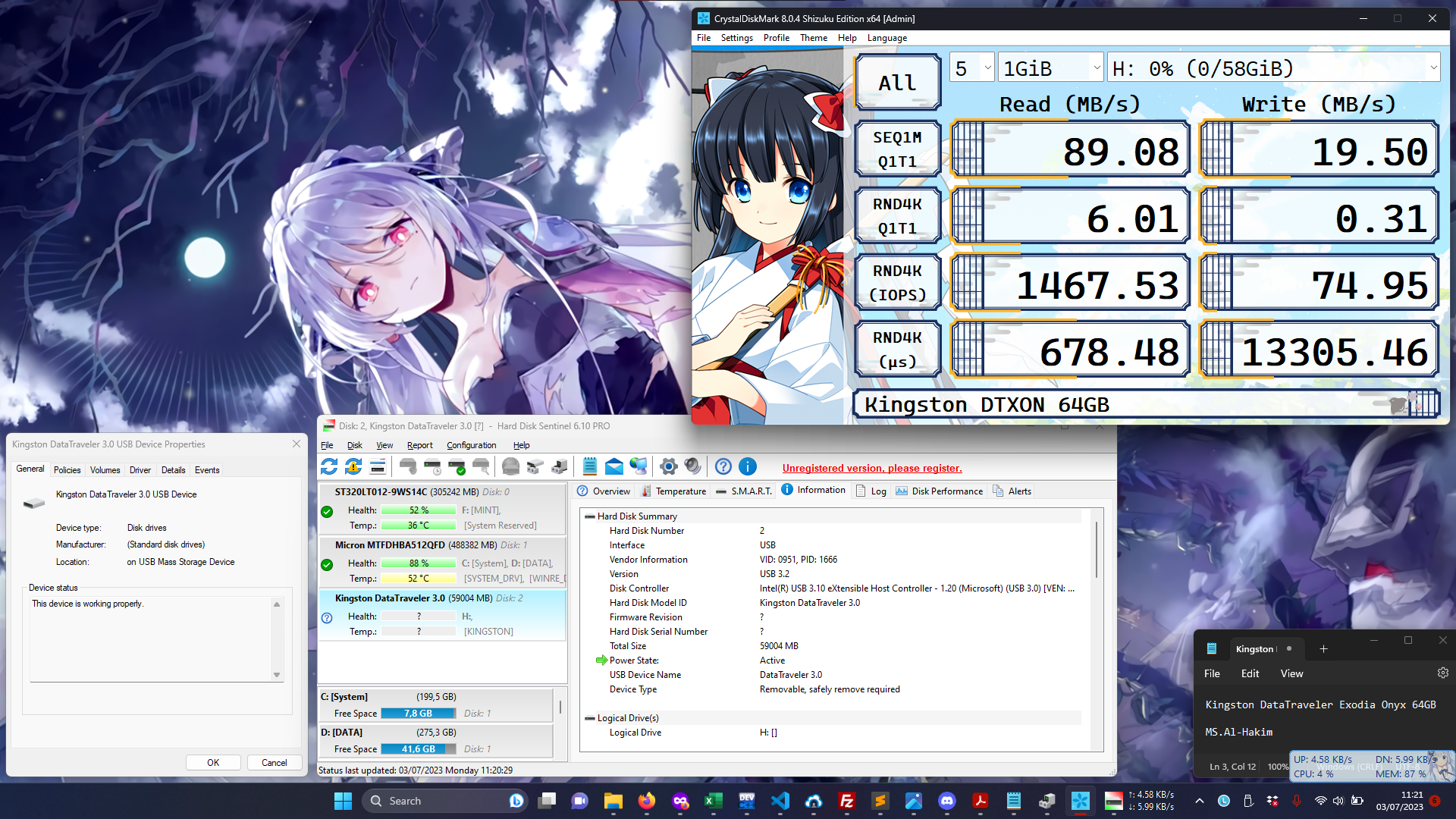The width and height of the screenshot is (1456, 819).
Task: Open Sublime Text from the taskbar
Action: (x=880, y=801)
